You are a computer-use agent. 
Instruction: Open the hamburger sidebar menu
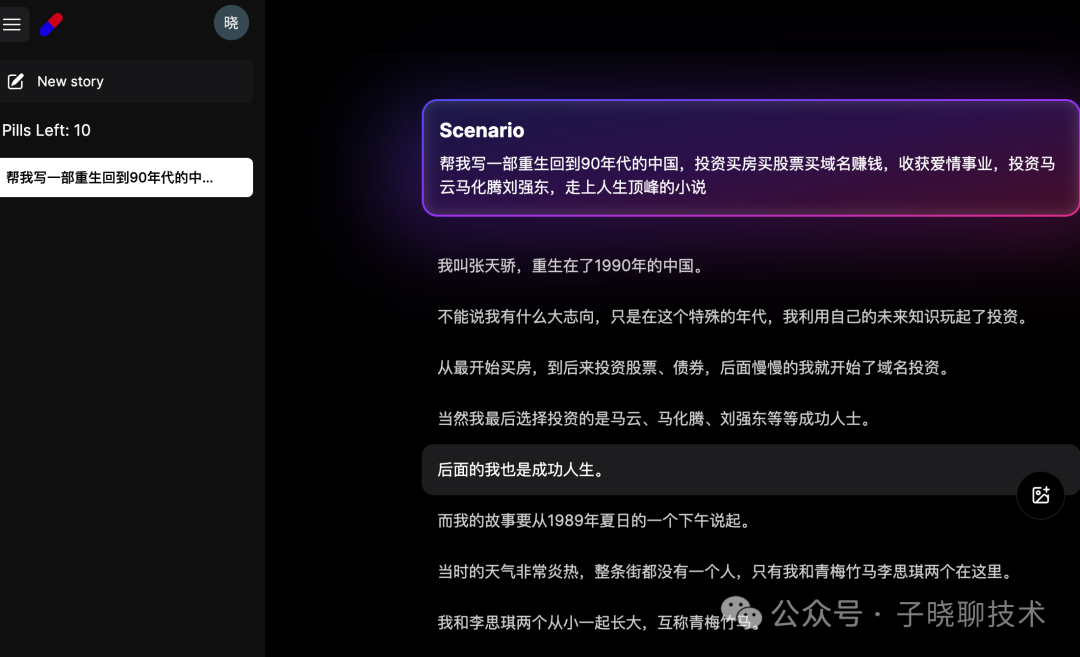coord(12,24)
